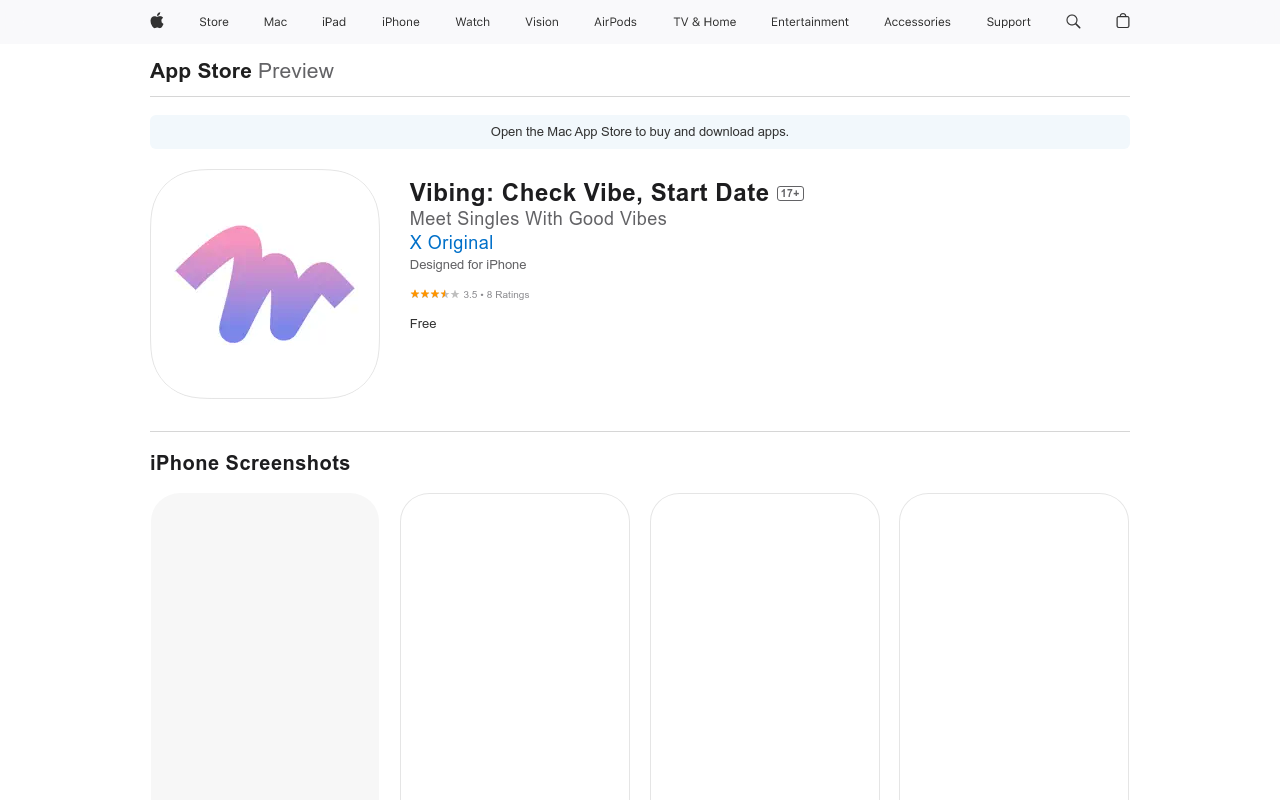
Task: Open the Support menu item
Action: pyautogui.click(x=1008, y=22)
